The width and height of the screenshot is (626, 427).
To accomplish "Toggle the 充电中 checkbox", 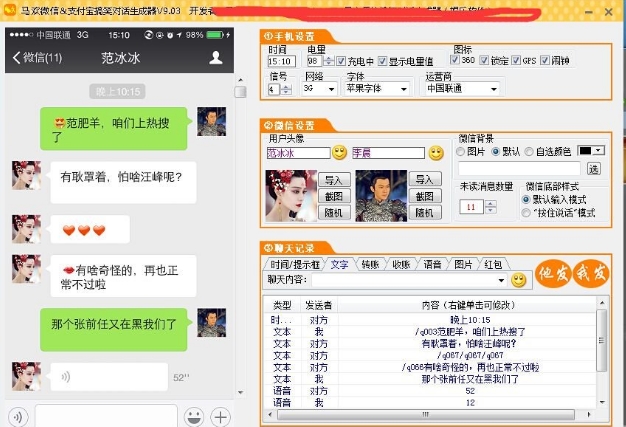I will (341, 61).
